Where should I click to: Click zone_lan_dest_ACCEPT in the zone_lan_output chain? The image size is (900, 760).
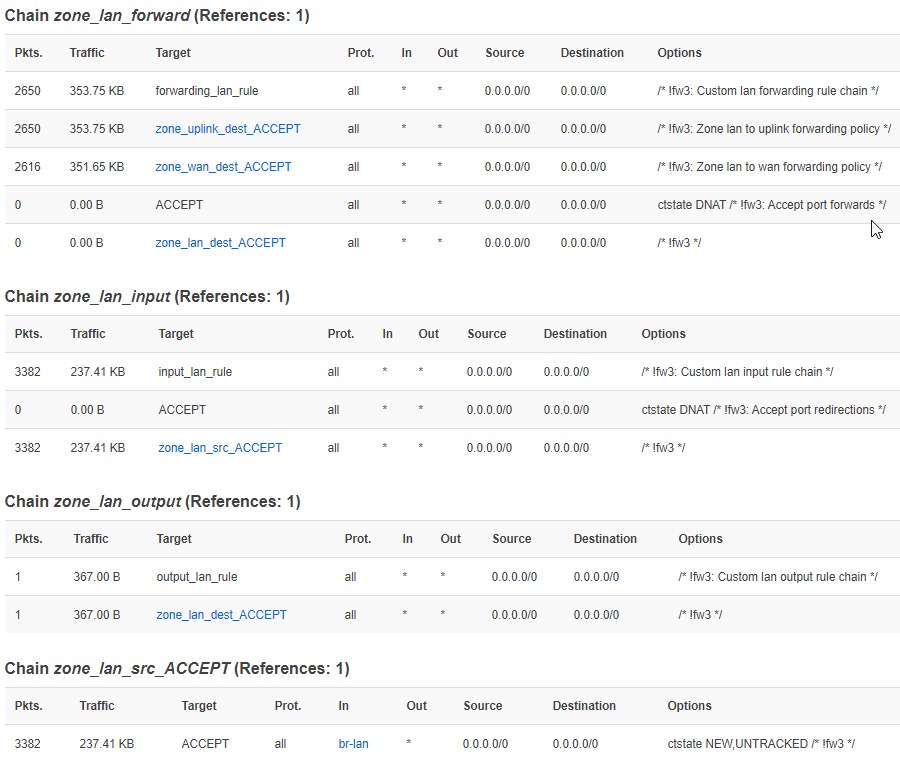221,615
